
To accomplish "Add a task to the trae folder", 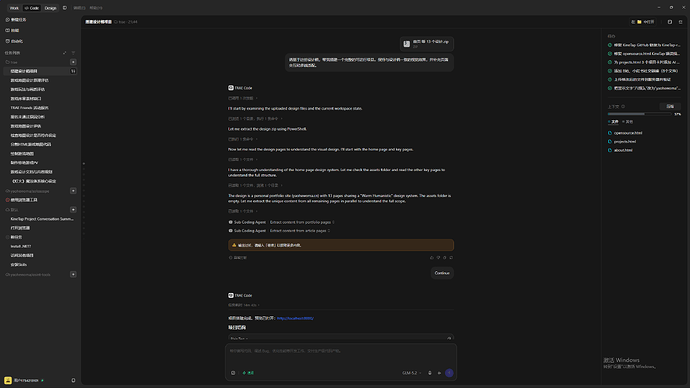I will click(73, 62).
